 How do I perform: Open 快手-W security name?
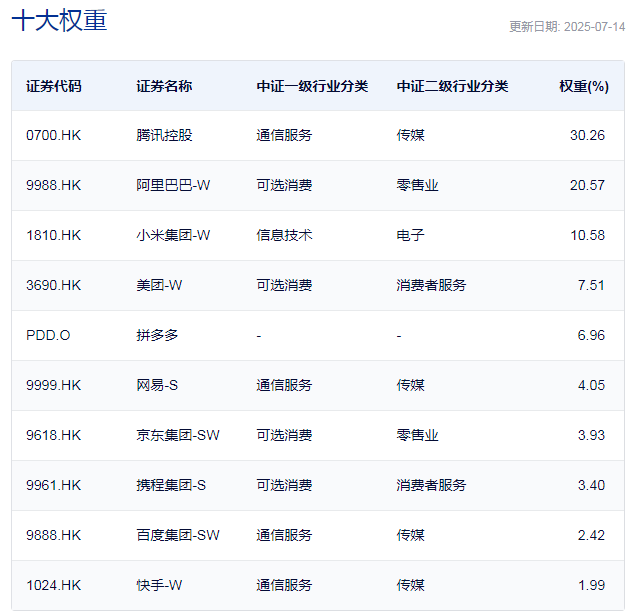coord(159,585)
